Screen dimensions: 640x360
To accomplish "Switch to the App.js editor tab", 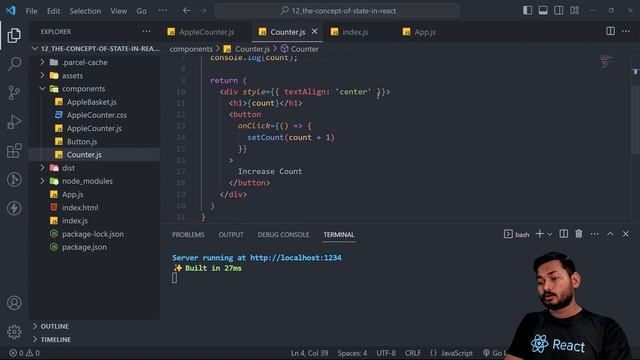I will click(425, 32).
